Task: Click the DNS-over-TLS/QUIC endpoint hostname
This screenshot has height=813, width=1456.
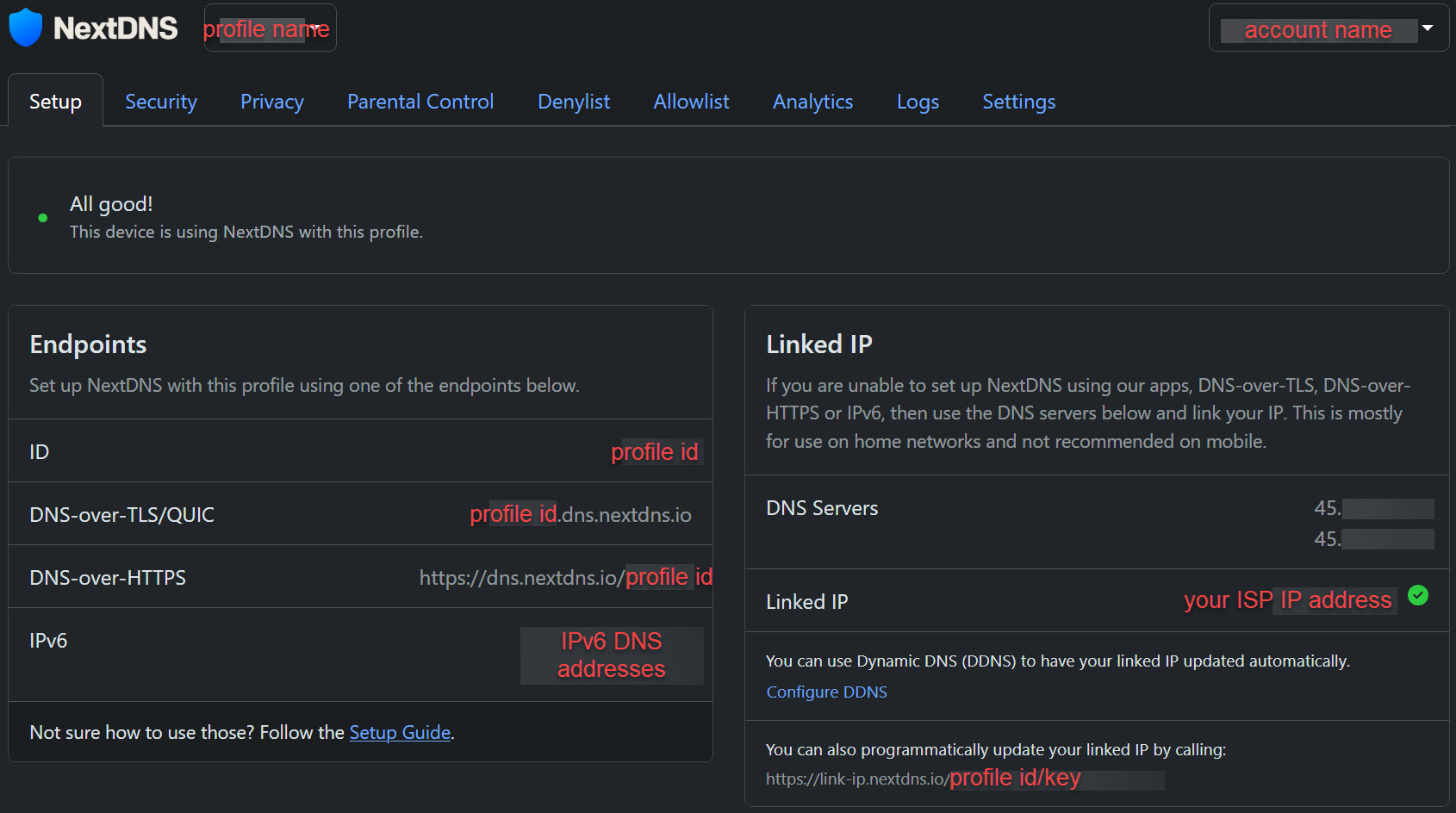Action: click(x=580, y=514)
